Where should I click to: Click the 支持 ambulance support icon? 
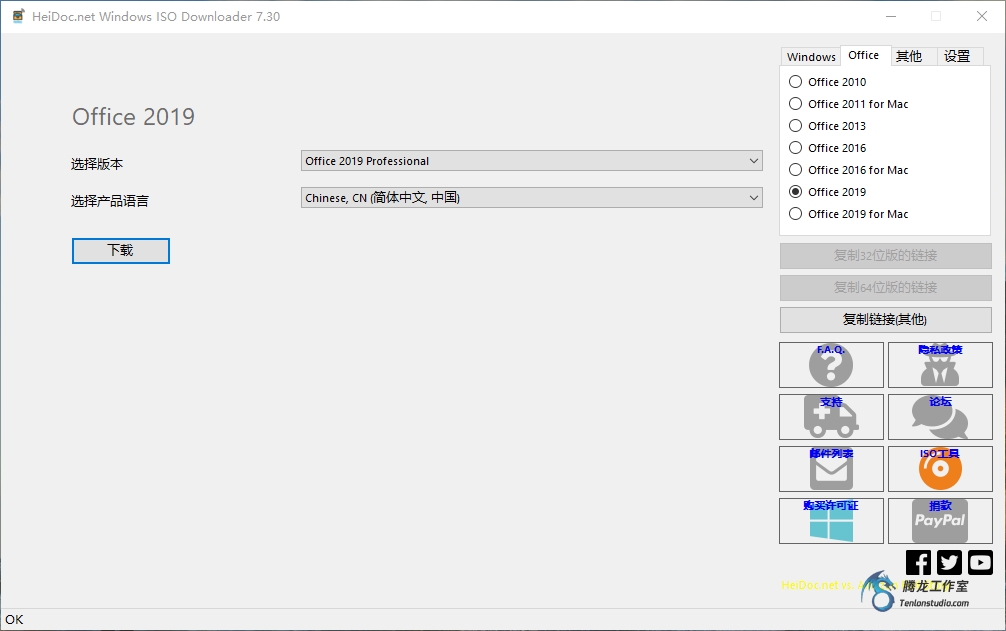click(x=831, y=417)
